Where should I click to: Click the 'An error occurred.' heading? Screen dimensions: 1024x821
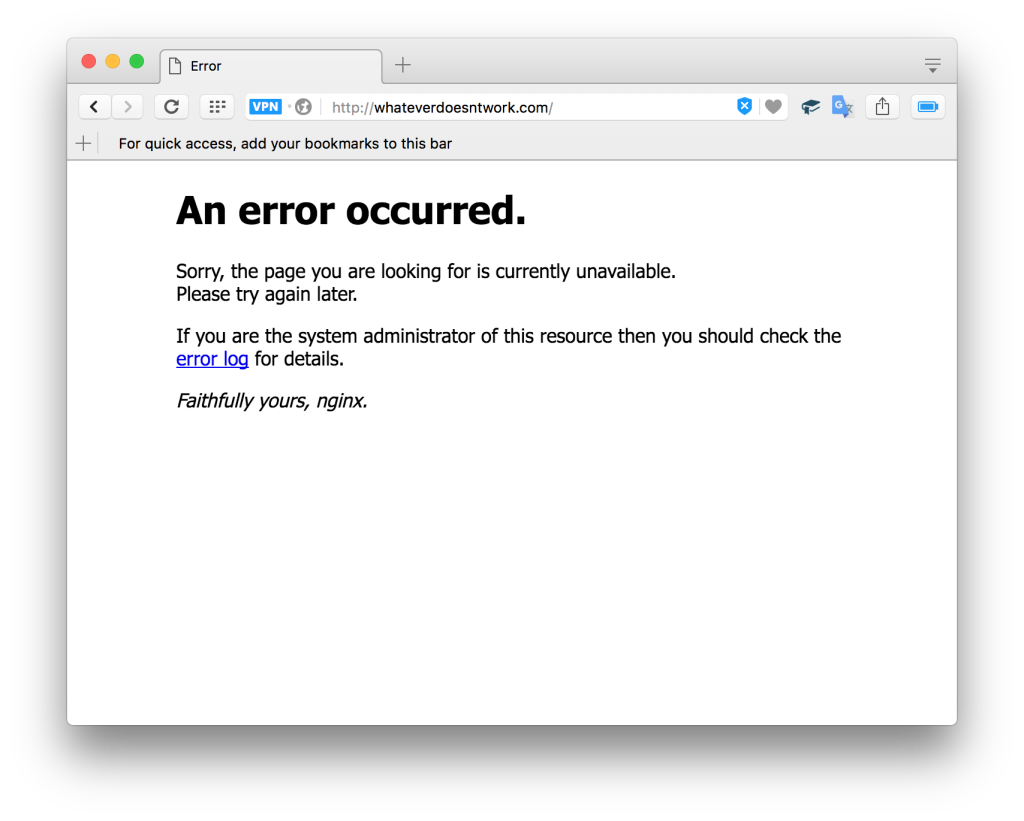click(x=351, y=210)
